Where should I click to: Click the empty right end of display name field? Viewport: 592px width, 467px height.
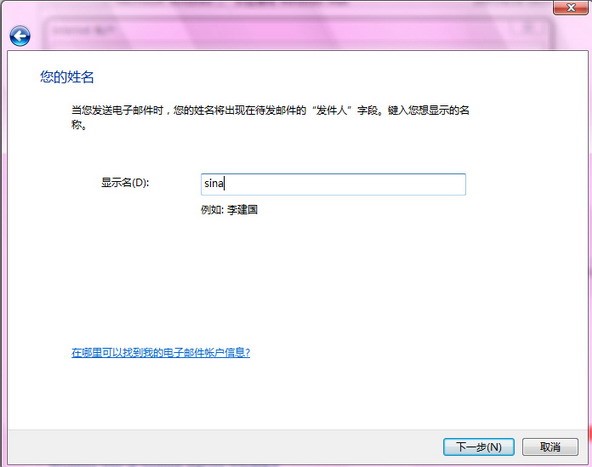coord(415,184)
